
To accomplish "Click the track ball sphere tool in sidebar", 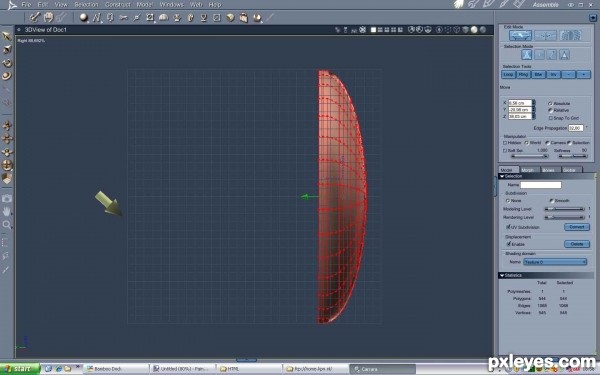I will 7,165.
